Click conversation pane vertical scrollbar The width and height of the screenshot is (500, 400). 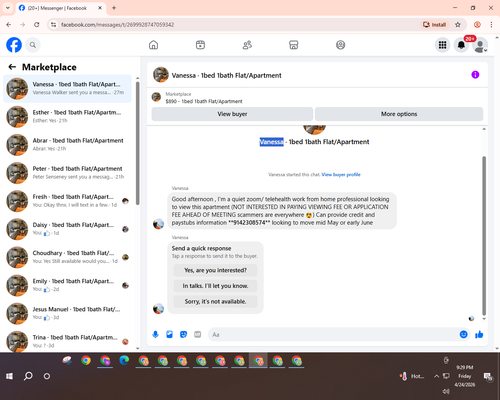click(x=484, y=235)
